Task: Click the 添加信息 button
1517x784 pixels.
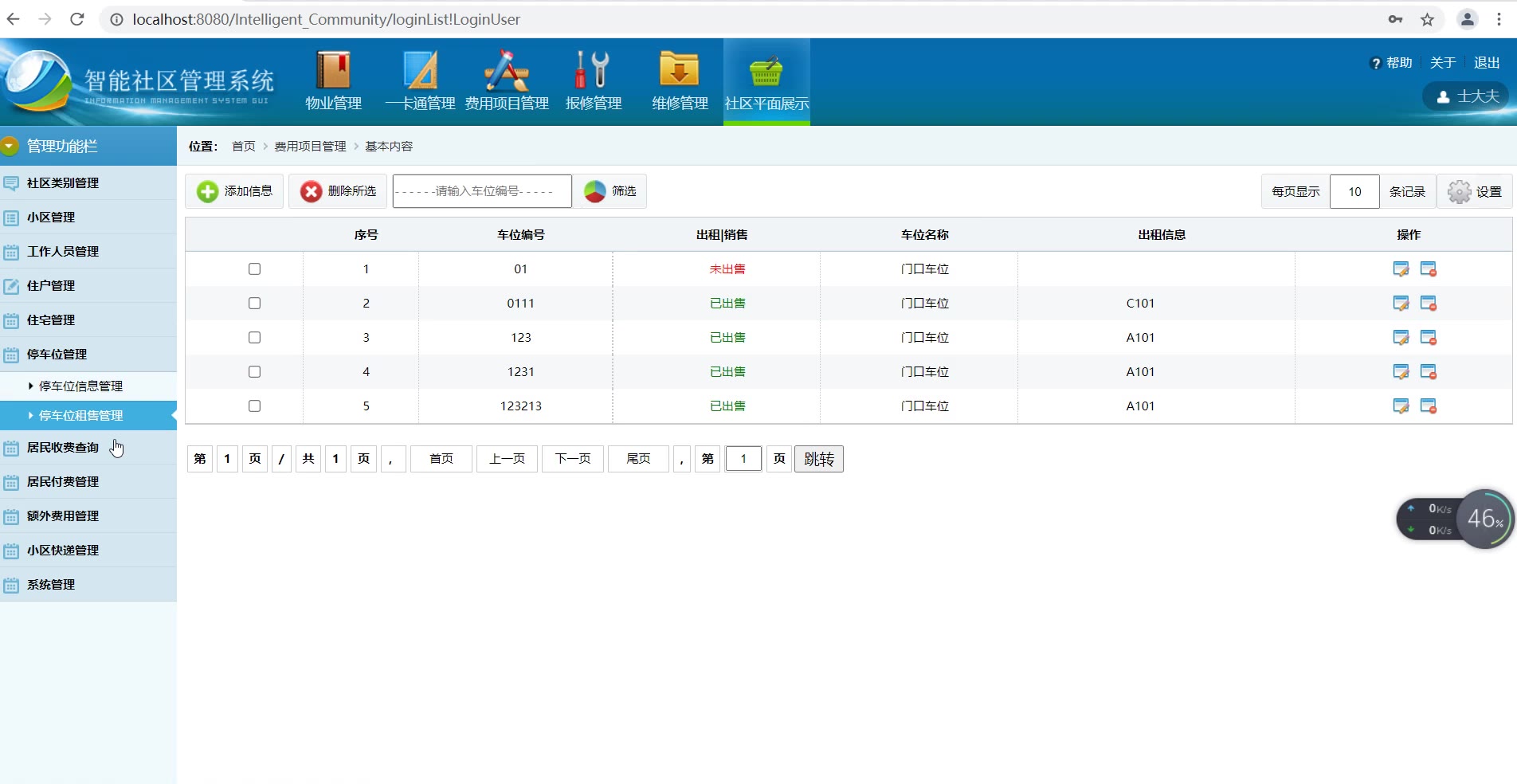Action: [x=235, y=192]
